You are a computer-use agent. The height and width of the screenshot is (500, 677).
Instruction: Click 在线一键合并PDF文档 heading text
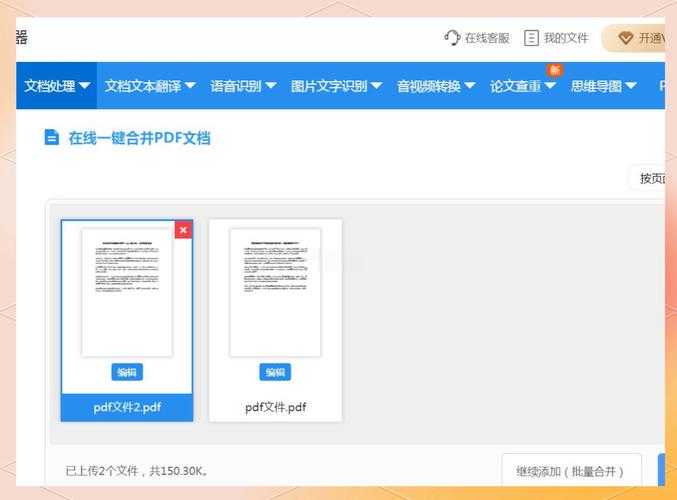(139, 138)
